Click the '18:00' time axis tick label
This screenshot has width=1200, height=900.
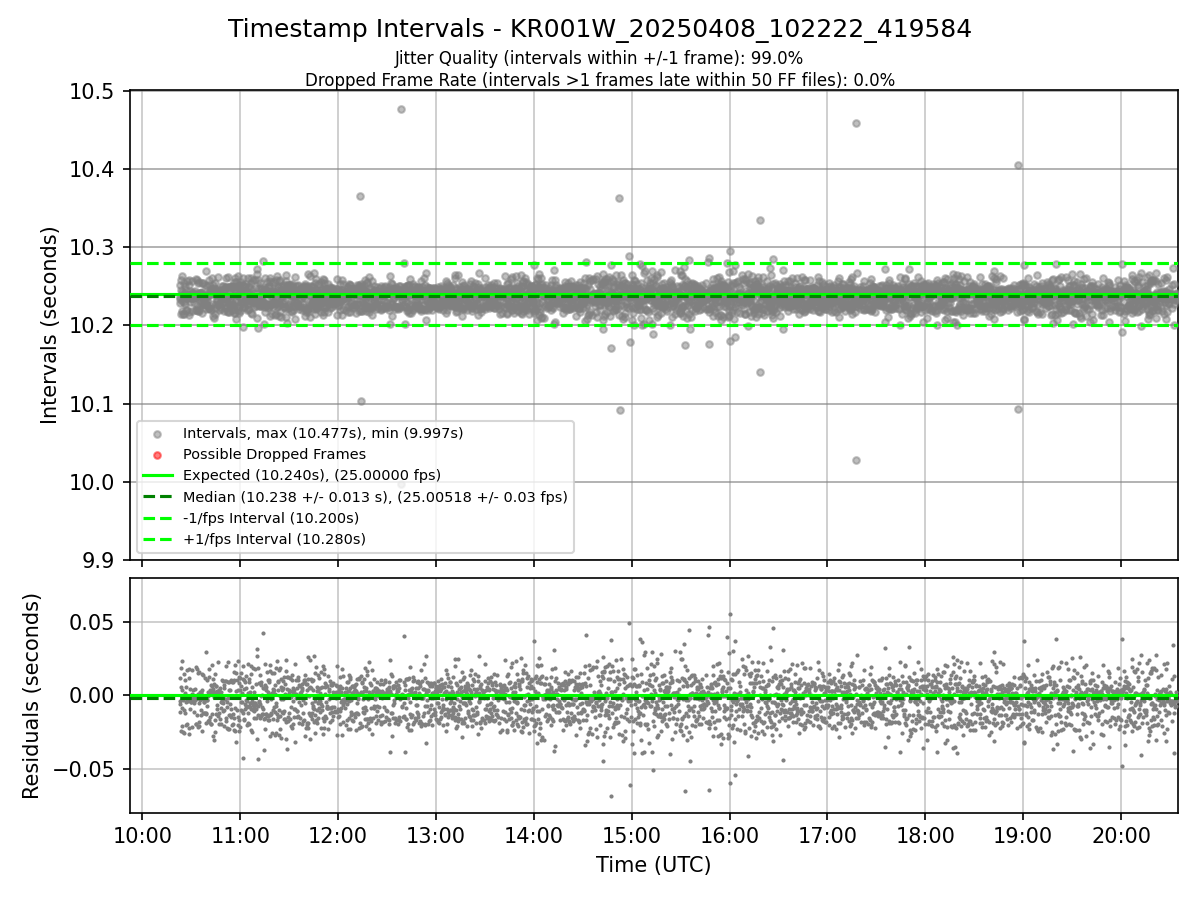point(924,835)
